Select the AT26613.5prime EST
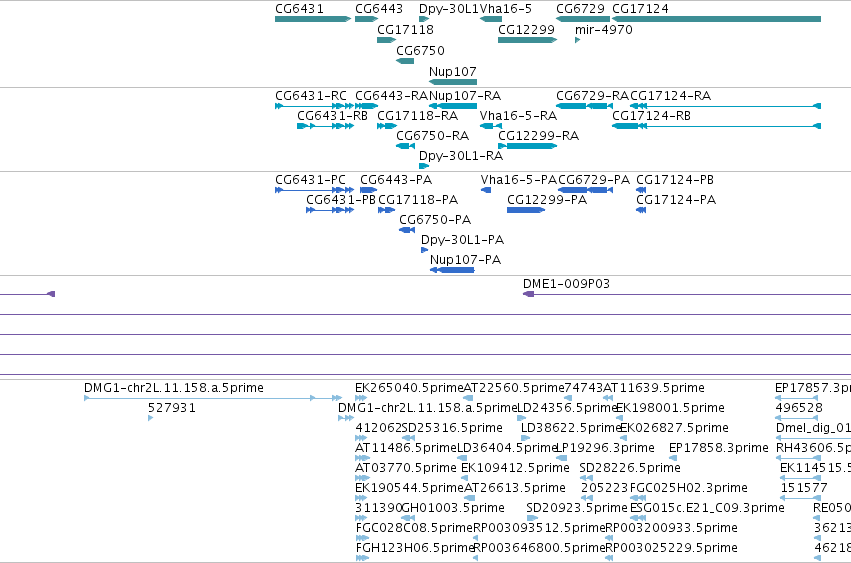Screen dimensions: 851x563 (470, 498)
